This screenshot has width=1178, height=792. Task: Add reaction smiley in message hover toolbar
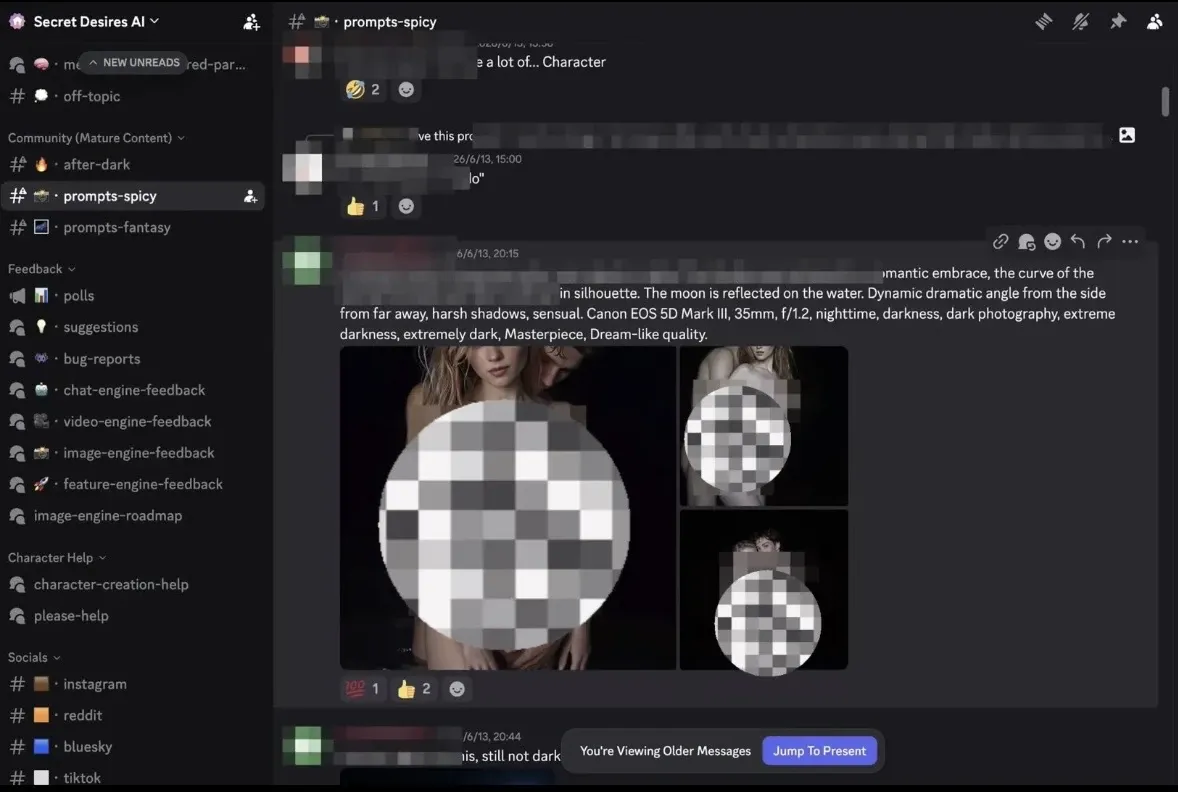click(x=1053, y=241)
